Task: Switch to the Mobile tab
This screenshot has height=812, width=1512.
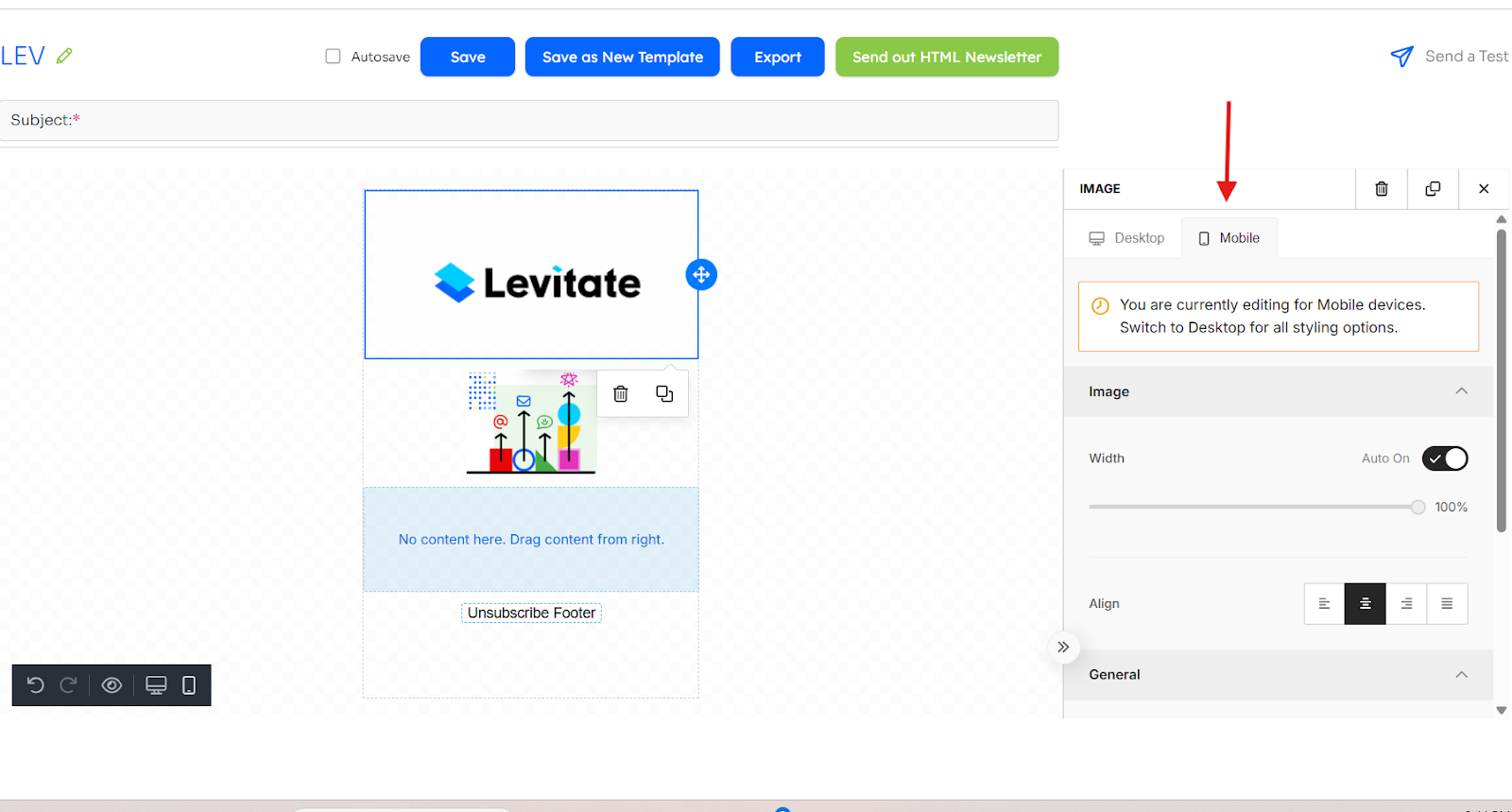Action: coord(1229,238)
